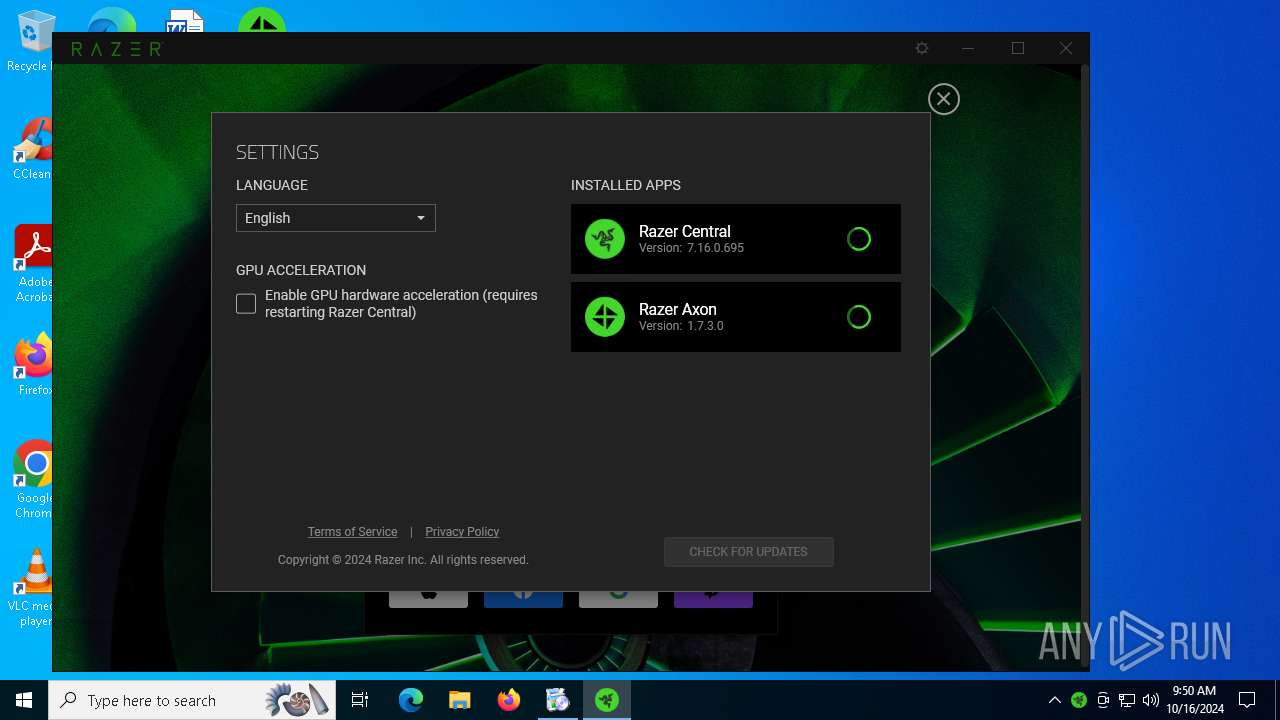Select the VLC media player desktop shortcut
Viewport: 1280px width, 720px height.
click(33, 588)
